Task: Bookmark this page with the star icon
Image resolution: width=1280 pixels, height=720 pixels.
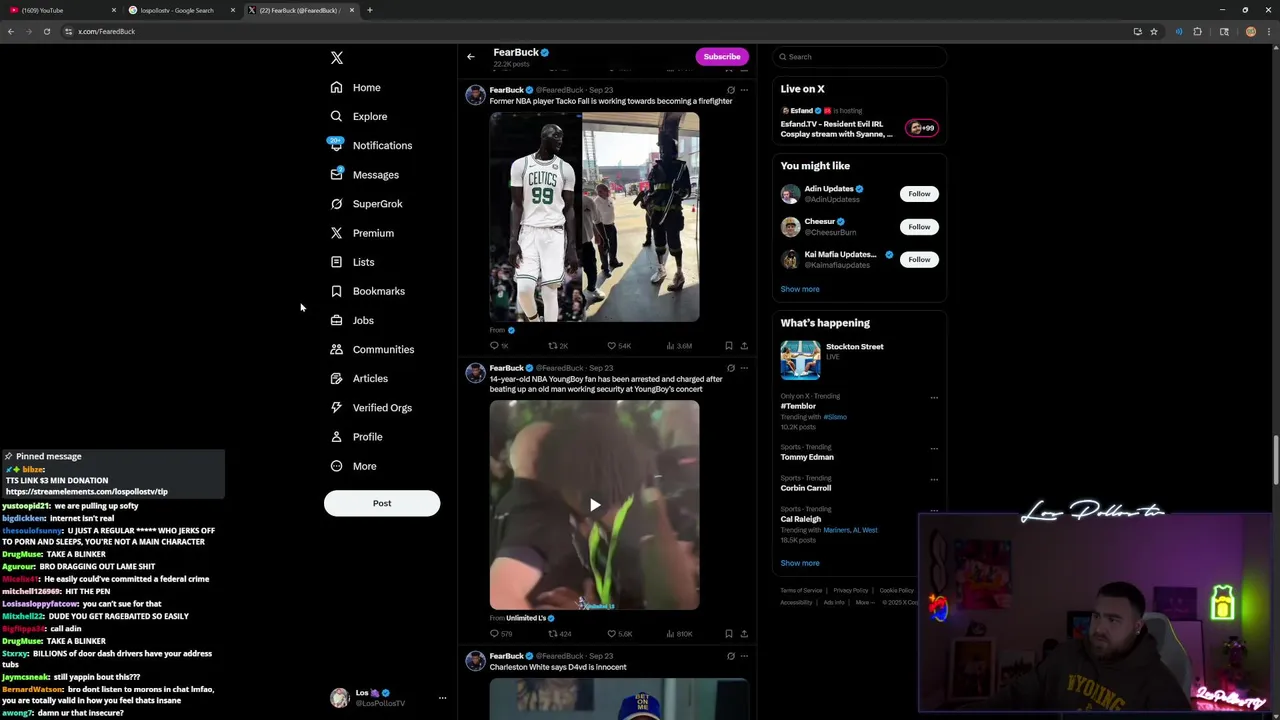Action: (1154, 31)
